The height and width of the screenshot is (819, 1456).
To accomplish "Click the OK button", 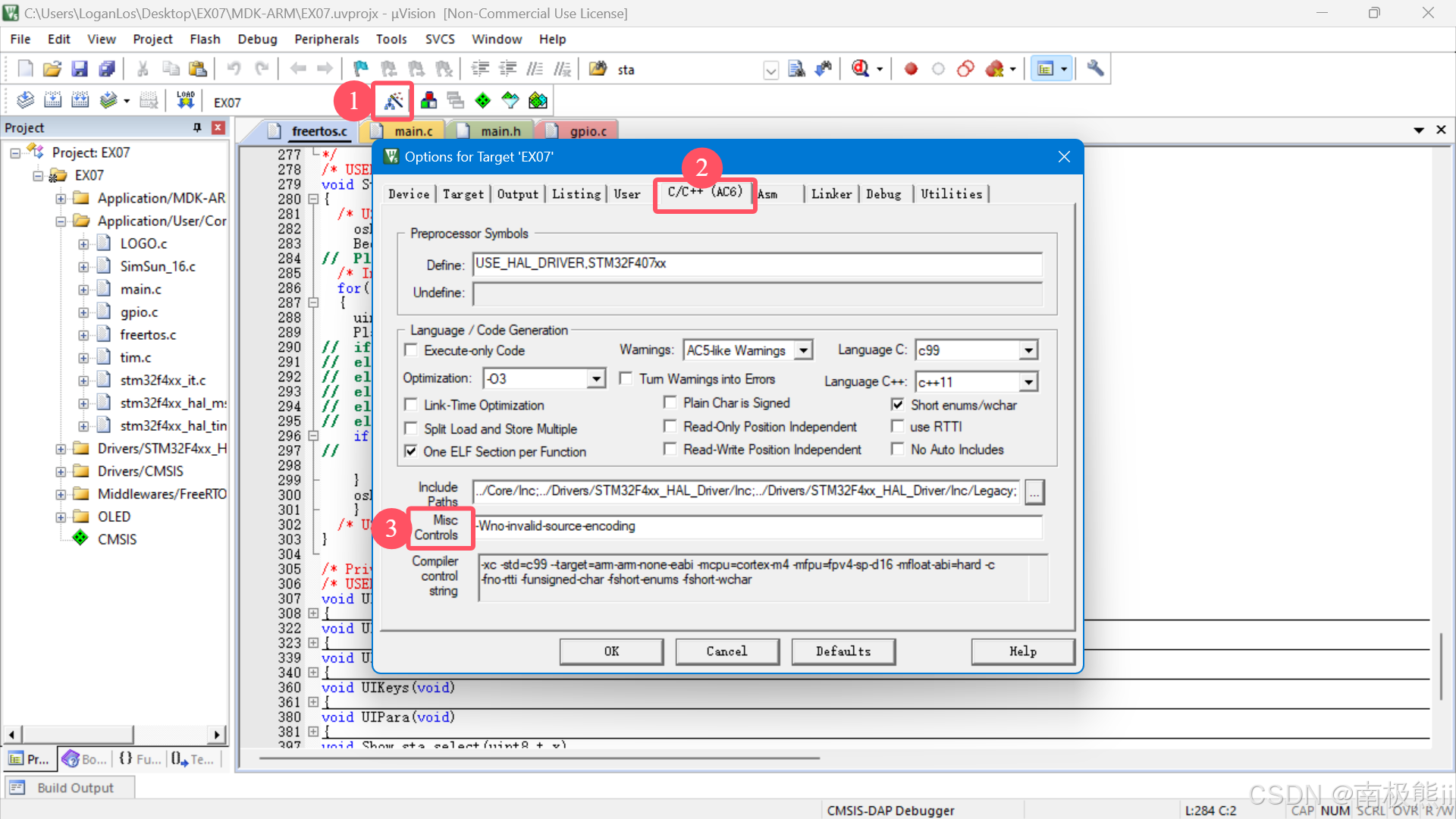I will (x=611, y=651).
